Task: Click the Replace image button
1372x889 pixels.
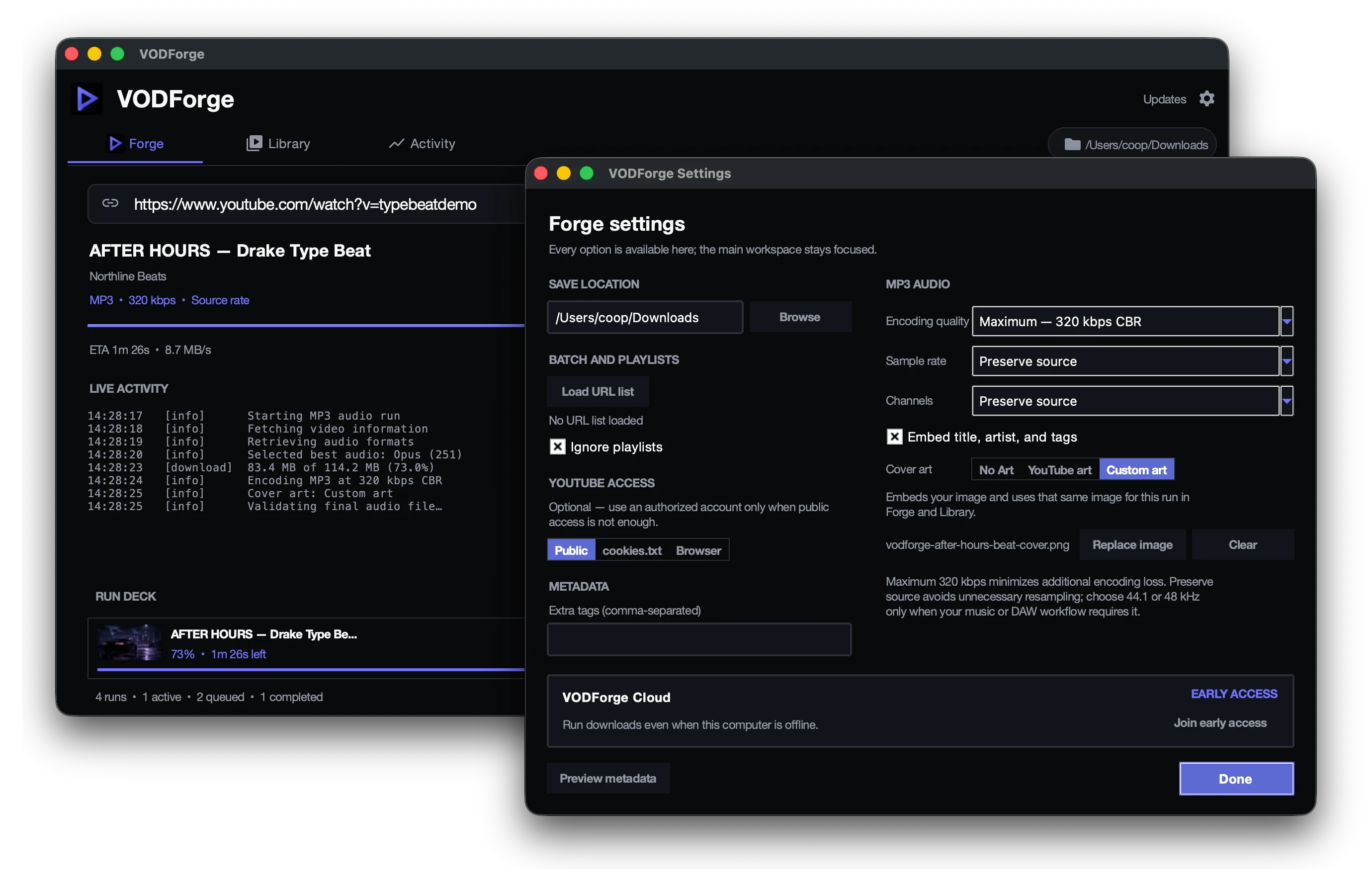Action: pos(1132,544)
